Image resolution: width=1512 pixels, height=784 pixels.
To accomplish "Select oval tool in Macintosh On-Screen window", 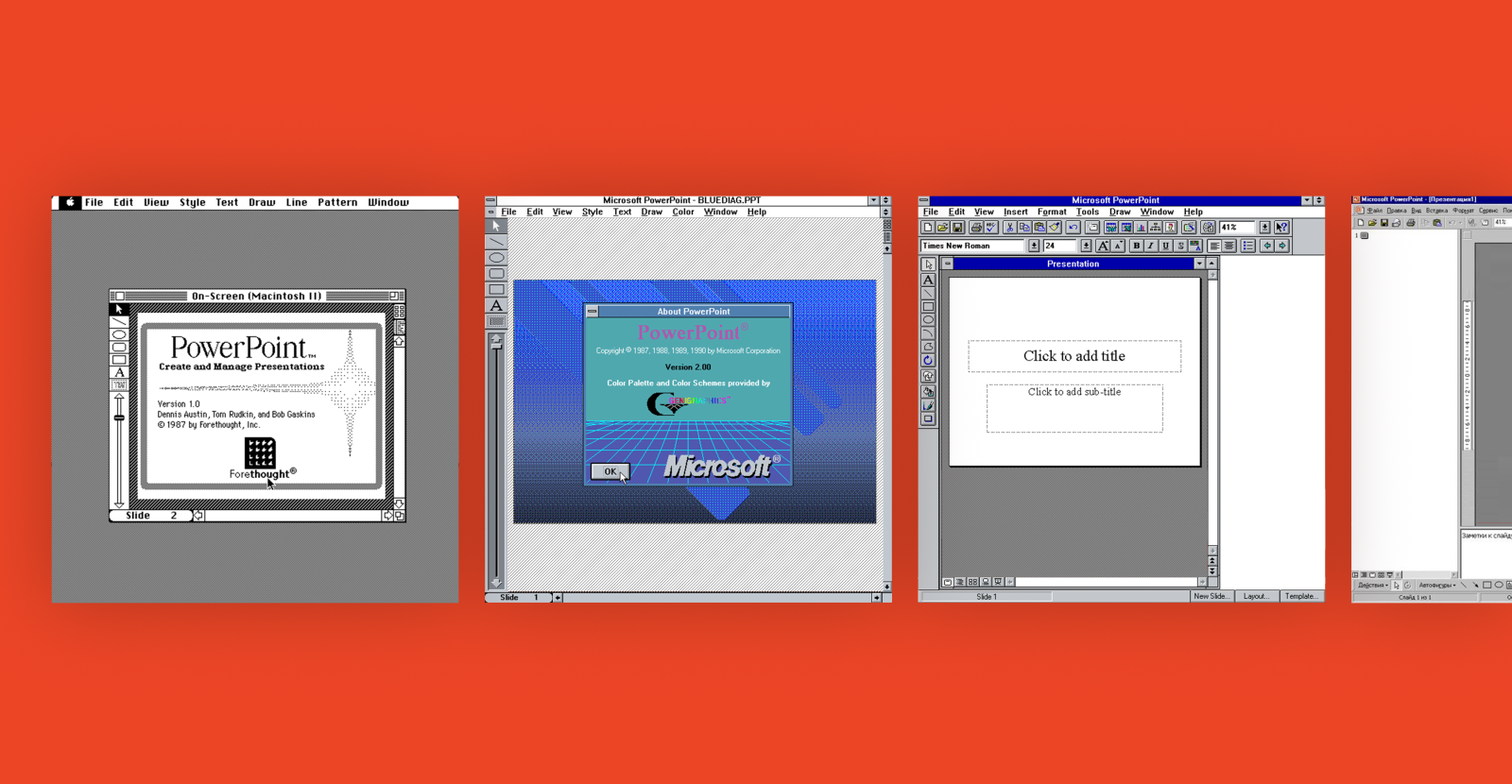I will [119, 334].
